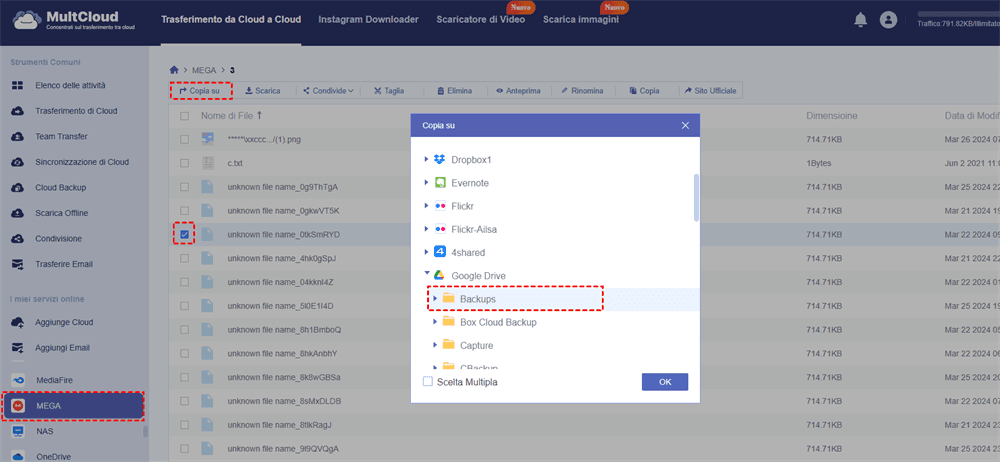Click Anteprima toolbar button
This screenshot has height=462, width=1000.
point(518,91)
